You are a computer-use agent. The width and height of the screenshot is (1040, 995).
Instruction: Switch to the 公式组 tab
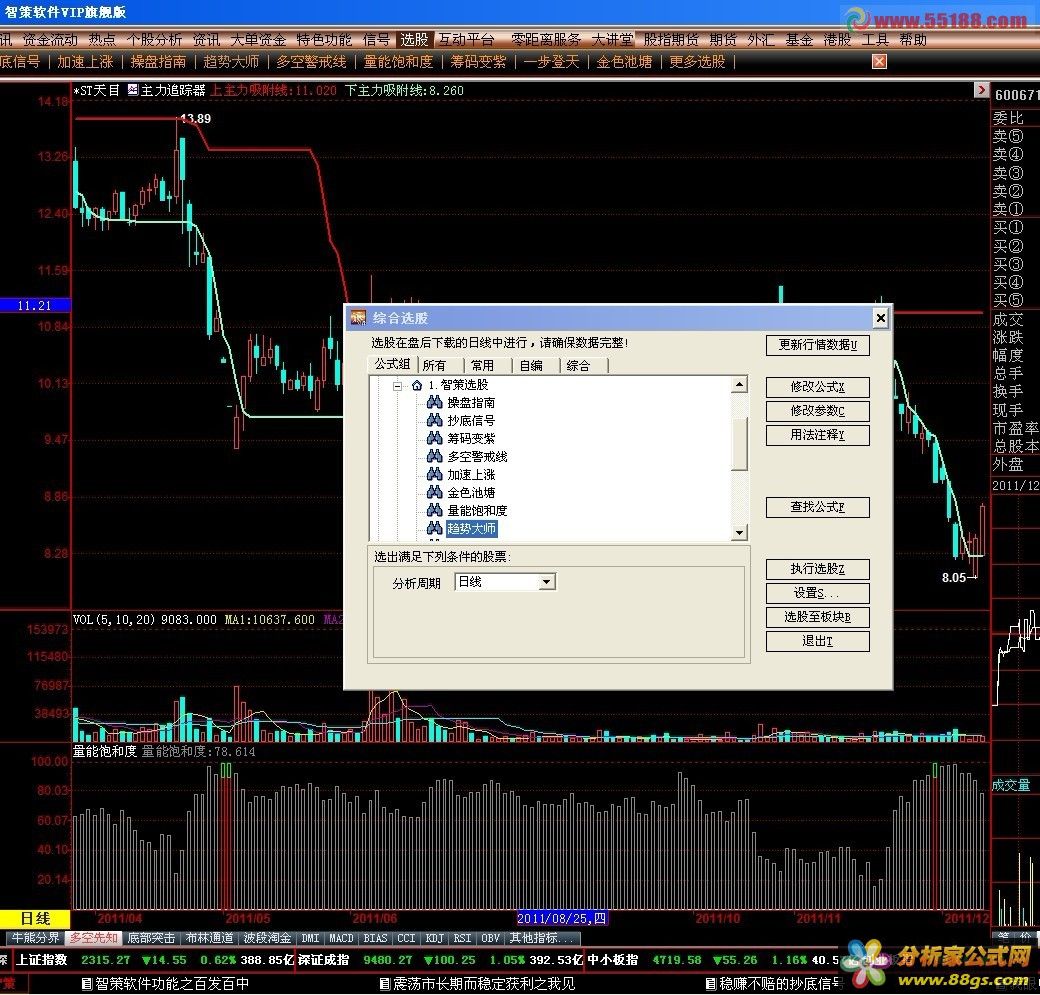tap(393, 364)
